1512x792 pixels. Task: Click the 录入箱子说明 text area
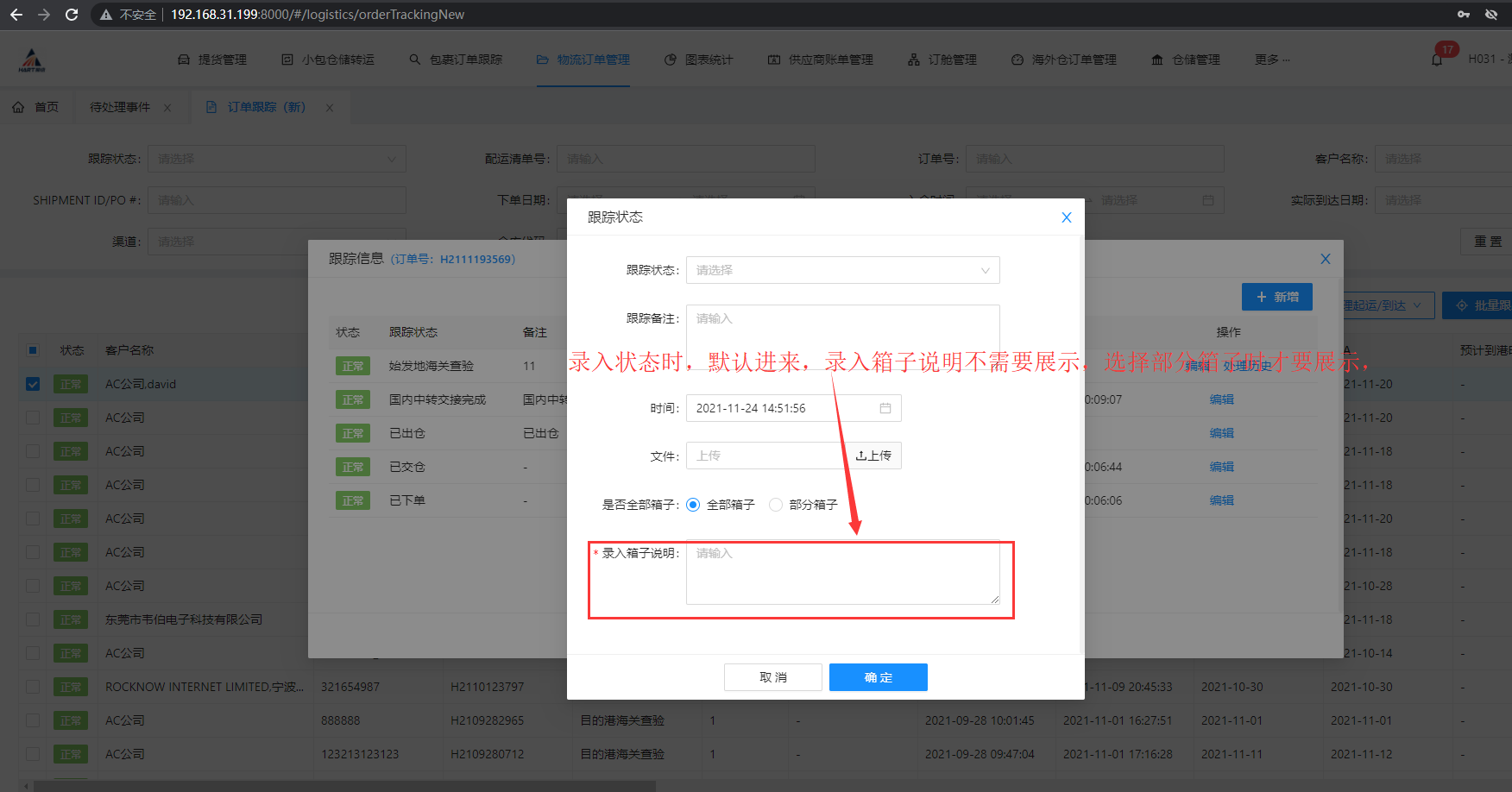tap(842, 572)
